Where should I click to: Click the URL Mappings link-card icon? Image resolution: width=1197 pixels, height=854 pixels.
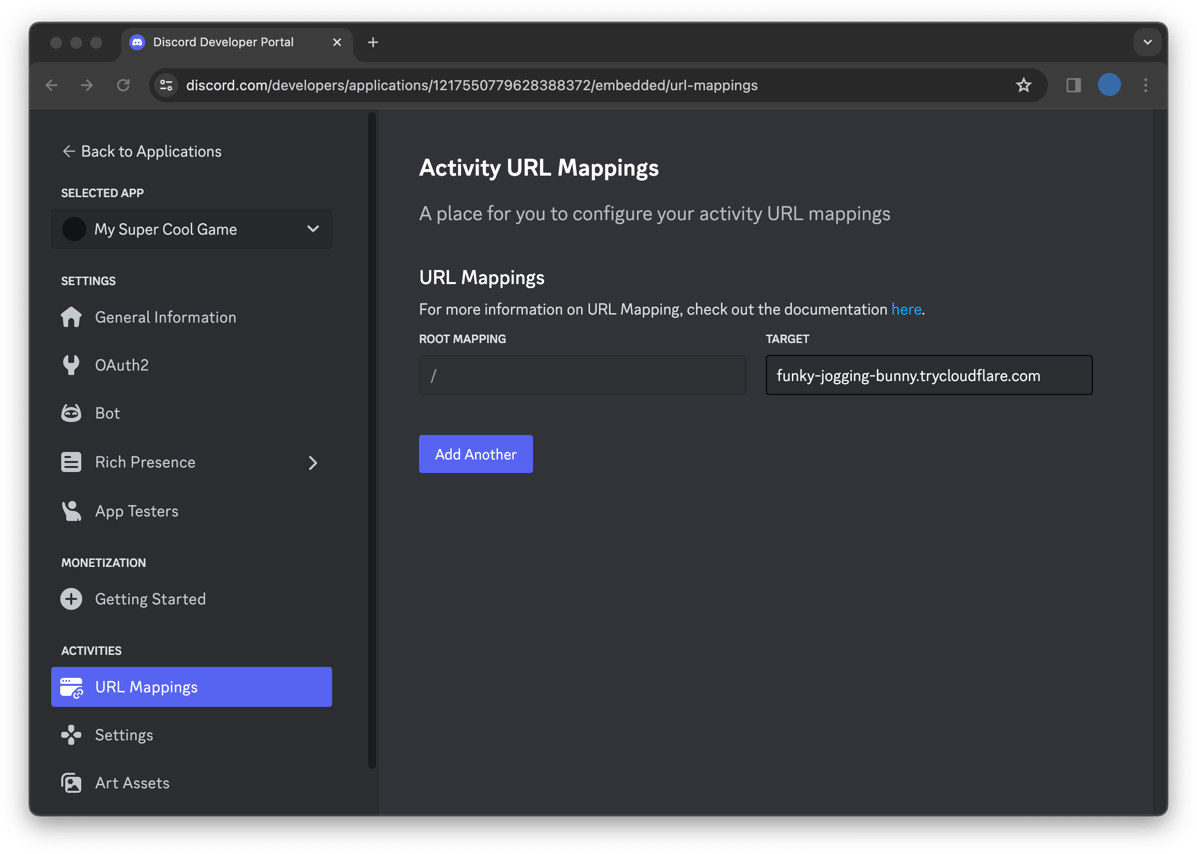pos(72,687)
